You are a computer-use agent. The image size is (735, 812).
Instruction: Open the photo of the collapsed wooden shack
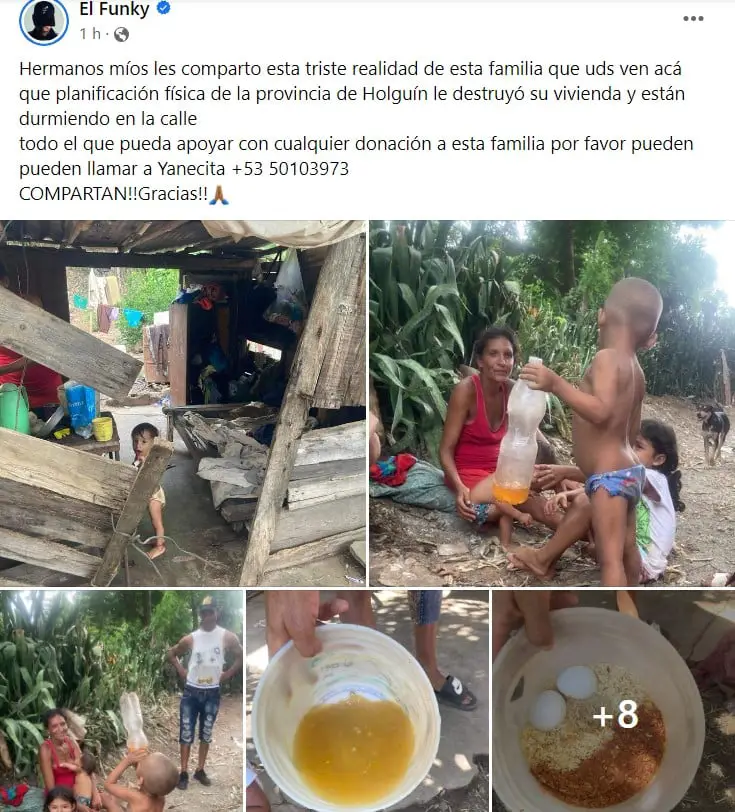(183, 403)
